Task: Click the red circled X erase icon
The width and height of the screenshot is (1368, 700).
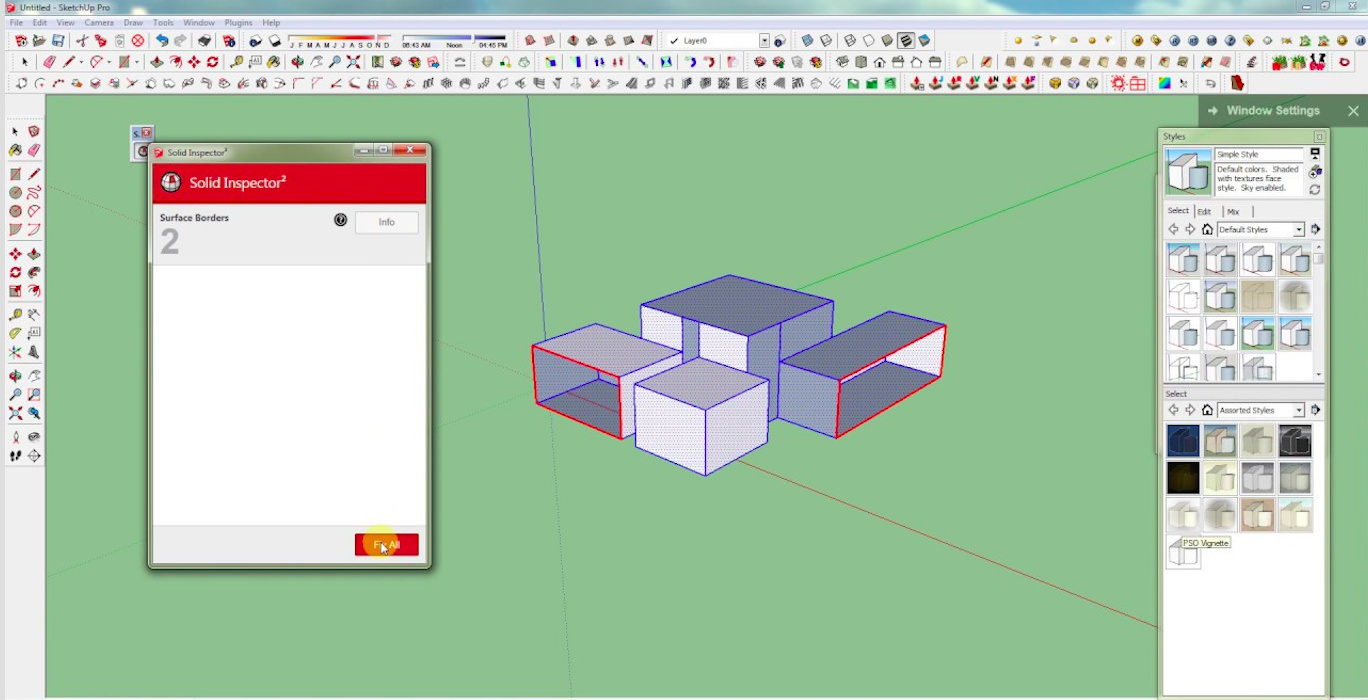Action: pyautogui.click(x=137, y=41)
